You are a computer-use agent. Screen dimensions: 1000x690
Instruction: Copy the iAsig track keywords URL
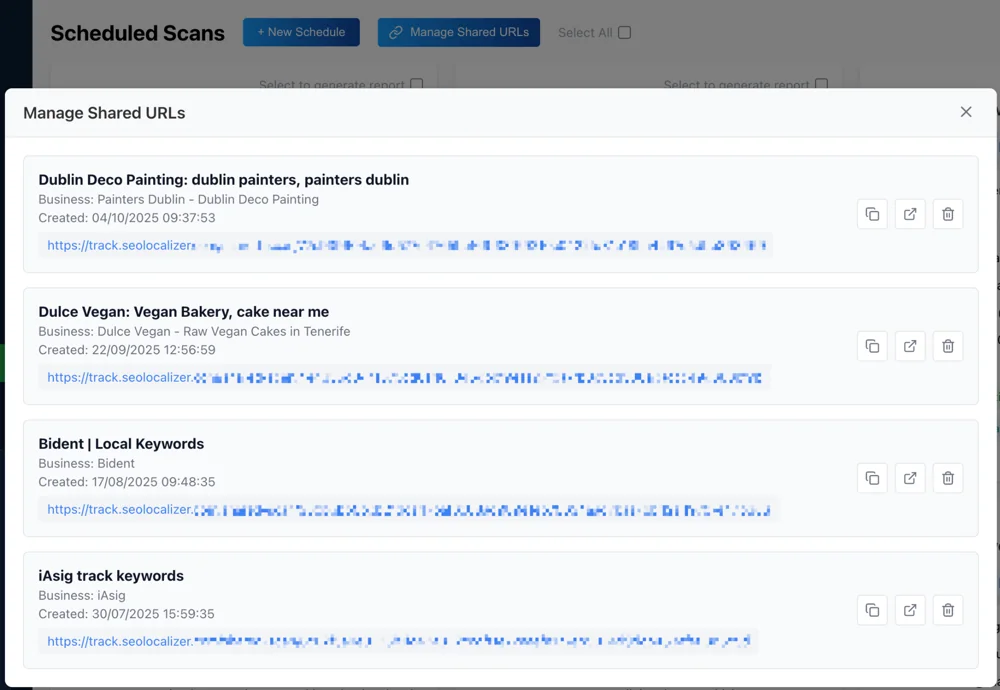872,610
